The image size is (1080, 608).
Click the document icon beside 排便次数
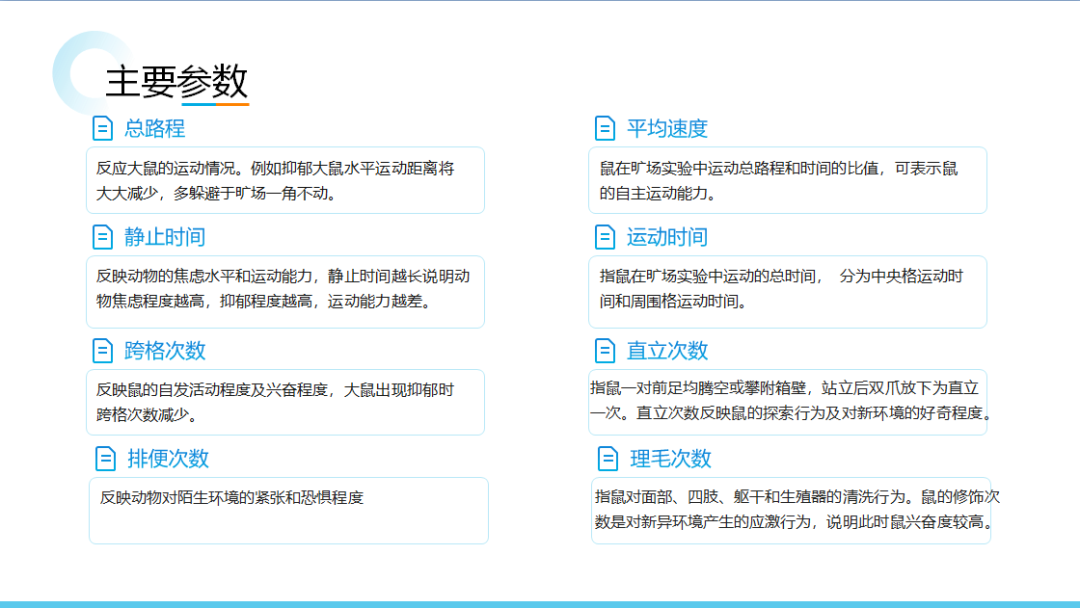[105, 458]
